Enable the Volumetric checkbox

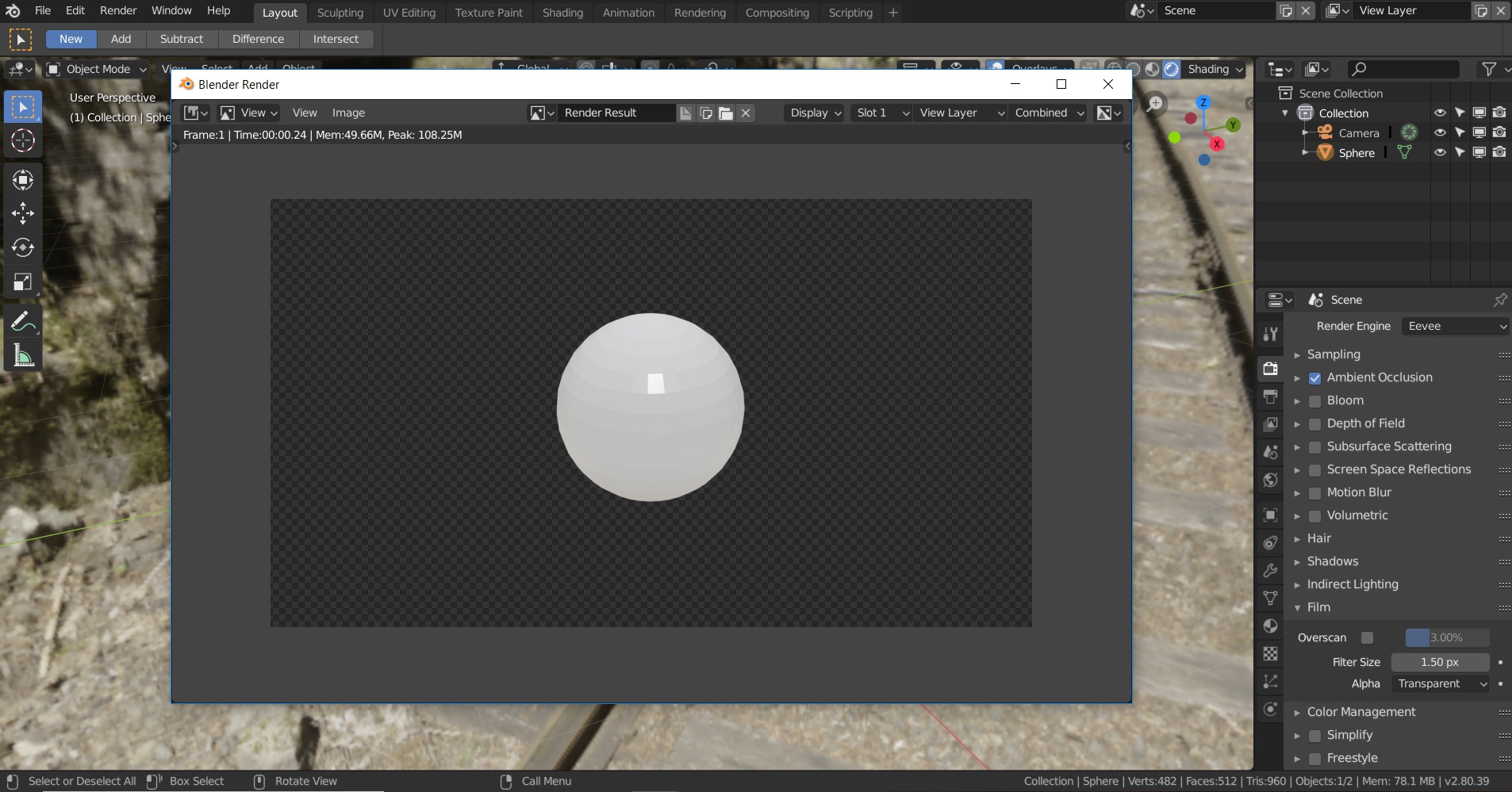1314,516
